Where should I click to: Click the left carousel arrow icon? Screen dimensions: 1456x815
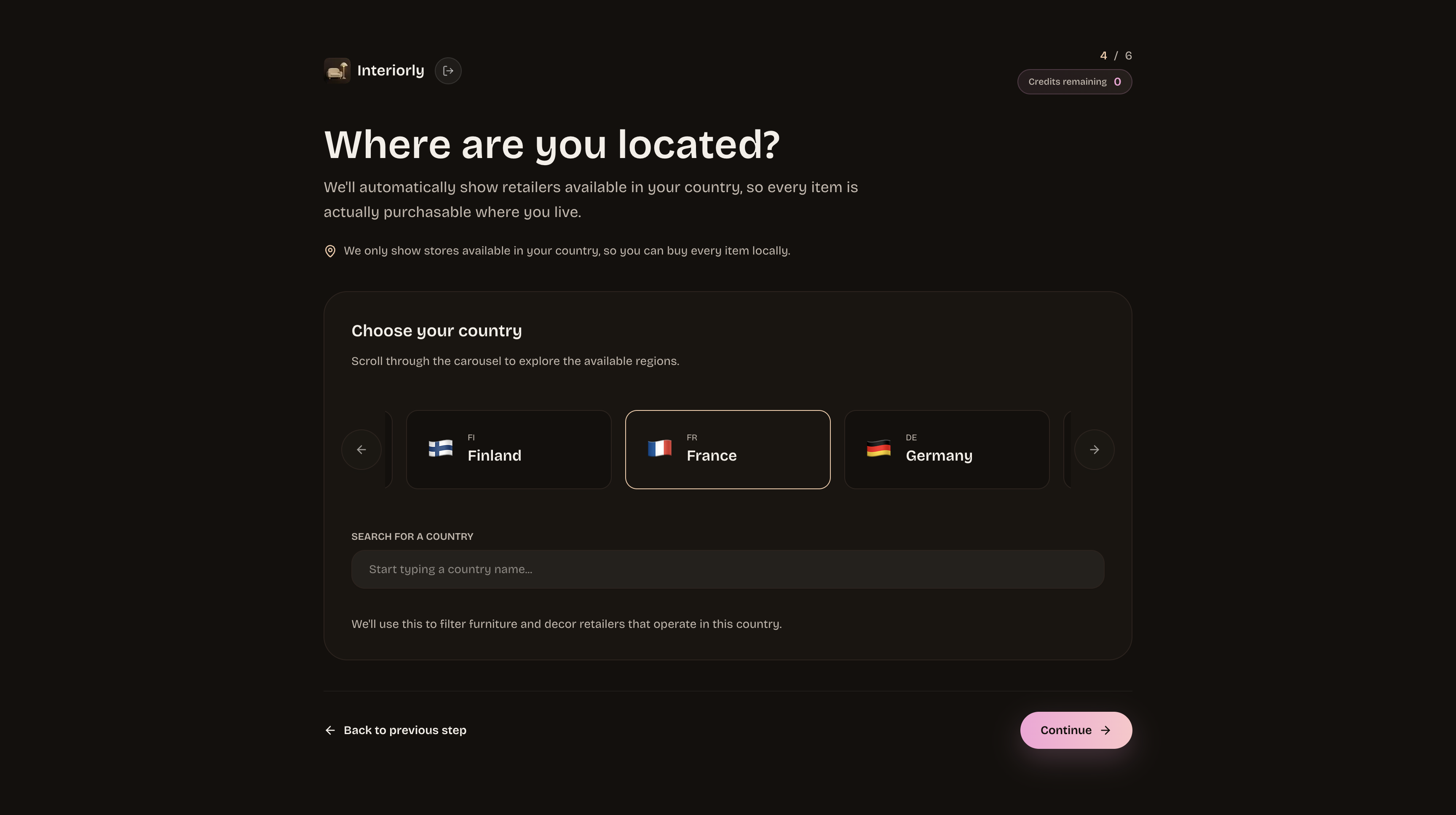pyautogui.click(x=361, y=449)
